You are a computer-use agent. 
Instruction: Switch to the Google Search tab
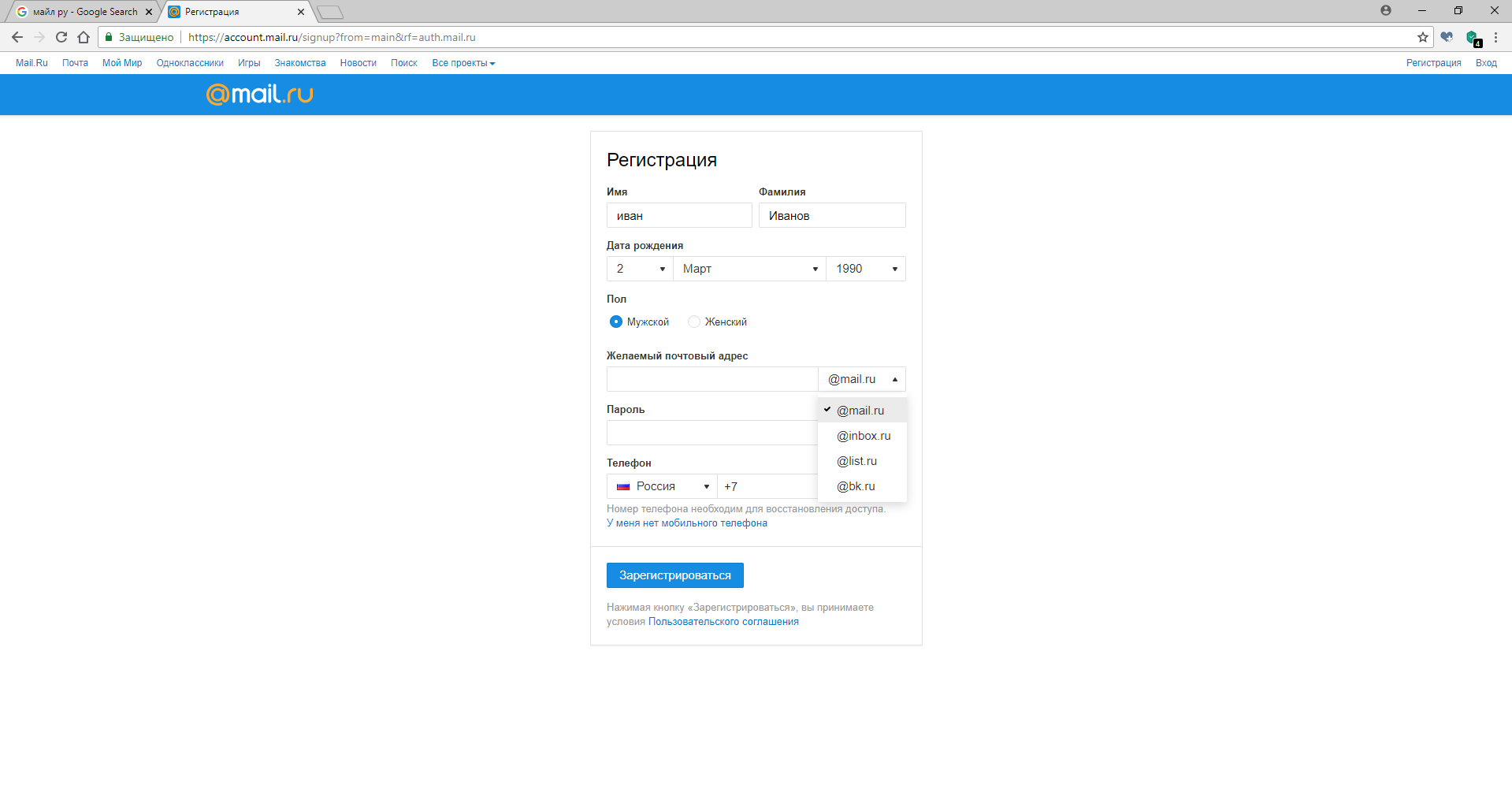(82, 12)
